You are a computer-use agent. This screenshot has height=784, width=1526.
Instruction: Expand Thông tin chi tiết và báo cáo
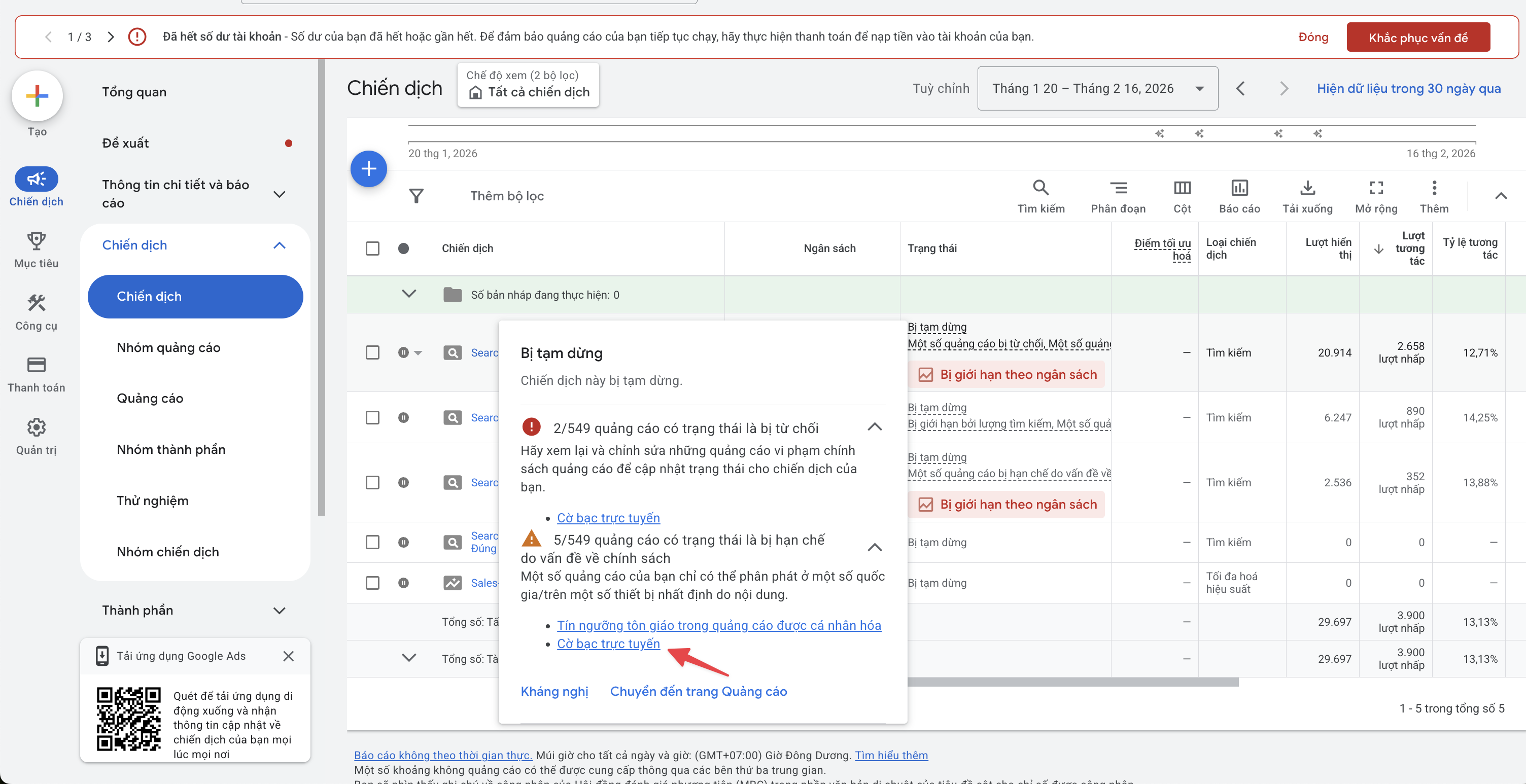click(x=279, y=194)
